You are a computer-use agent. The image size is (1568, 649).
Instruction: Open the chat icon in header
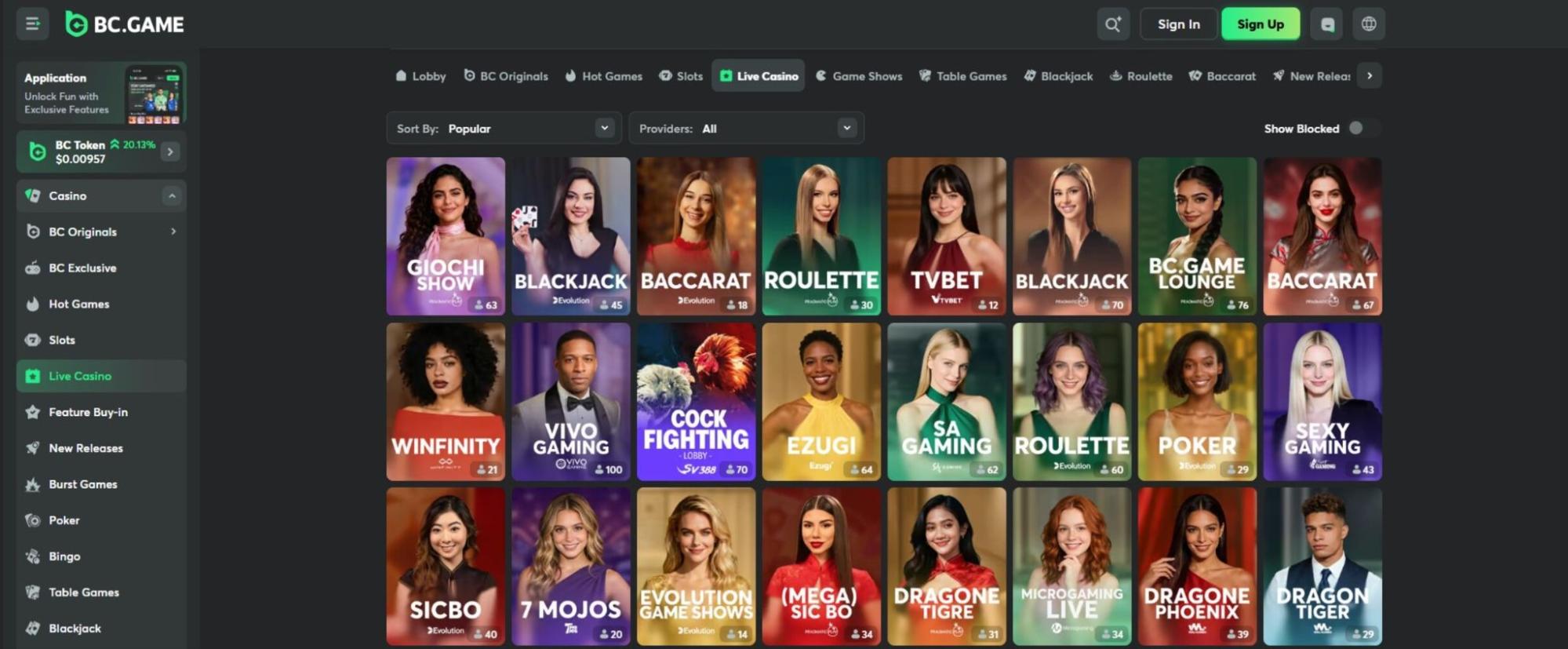pyautogui.click(x=1327, y=24)
